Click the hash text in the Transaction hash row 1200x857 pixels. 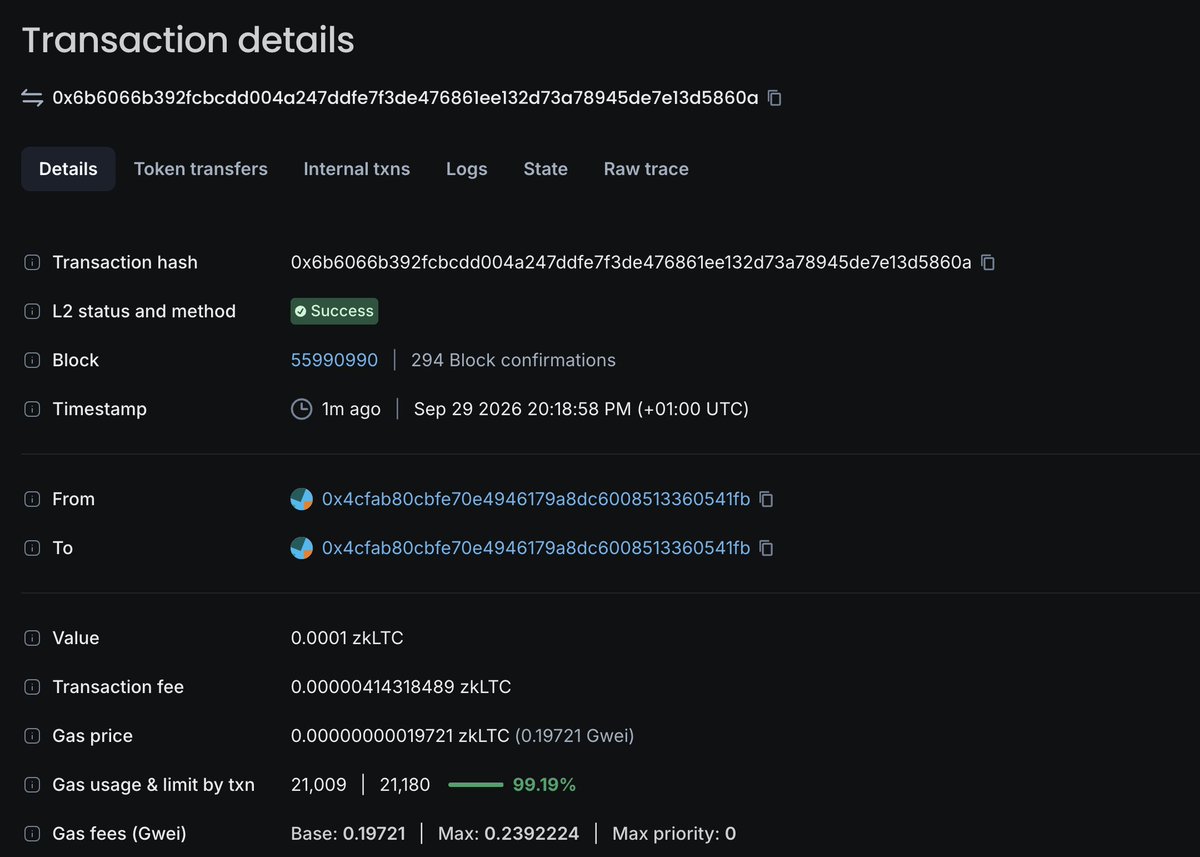pos(631,262)
